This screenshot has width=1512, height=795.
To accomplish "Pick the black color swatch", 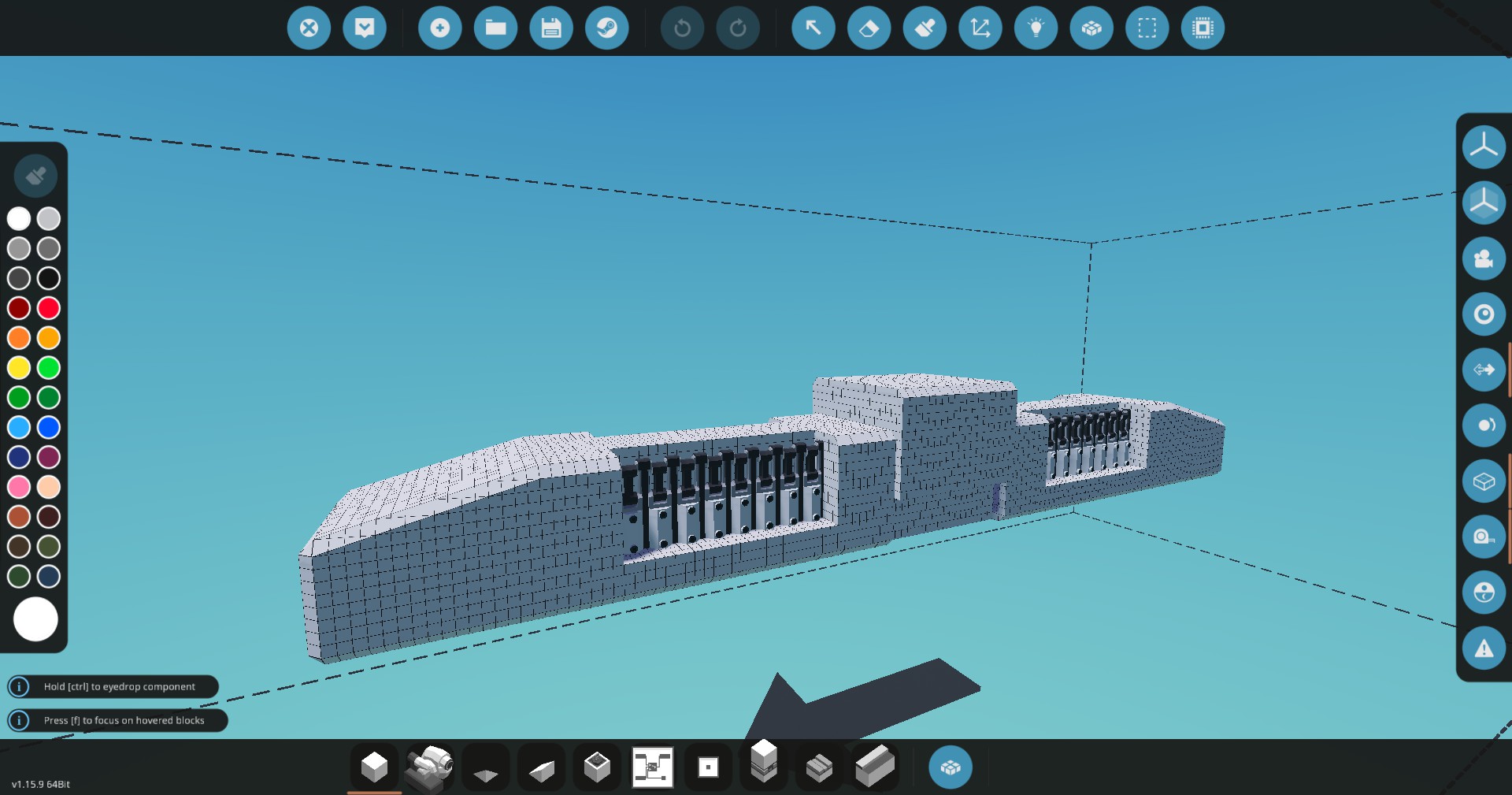I will tap(49, 278).
